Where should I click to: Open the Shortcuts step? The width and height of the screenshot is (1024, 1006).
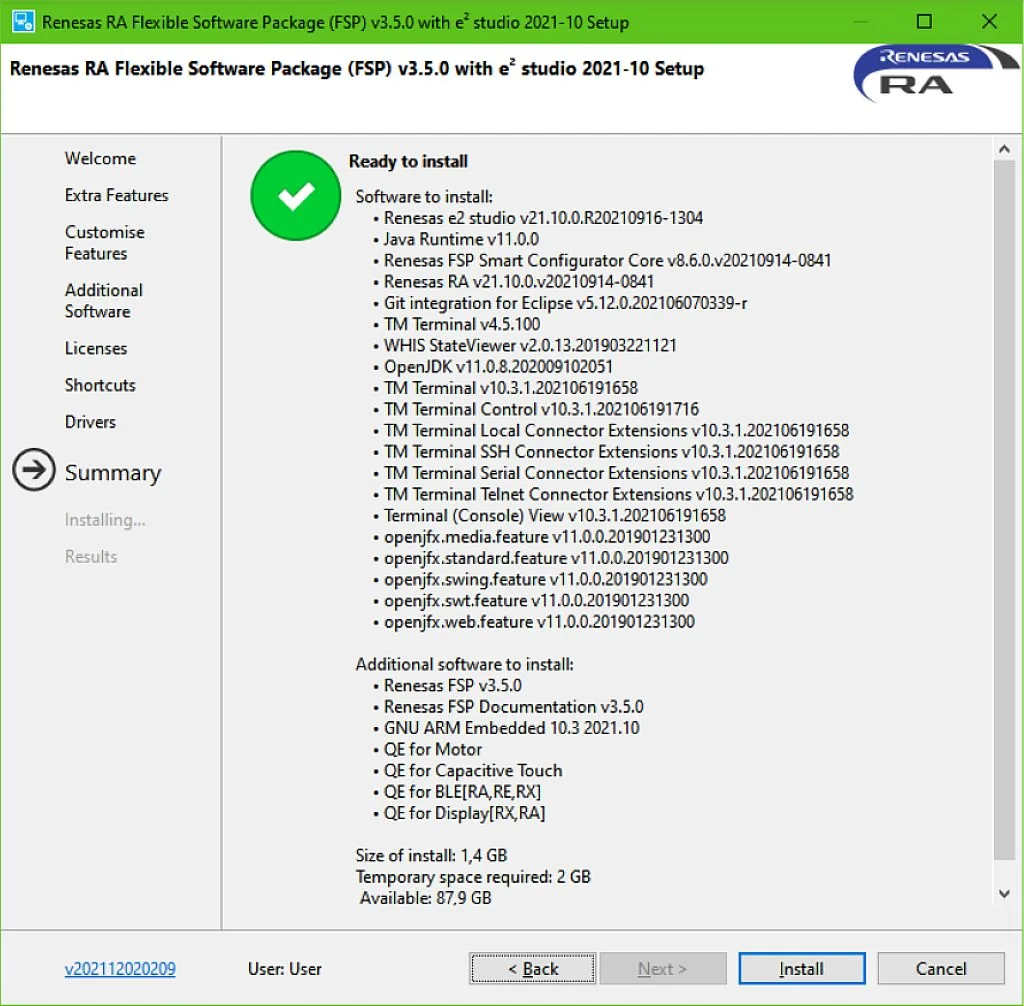(x=100, y=385)
